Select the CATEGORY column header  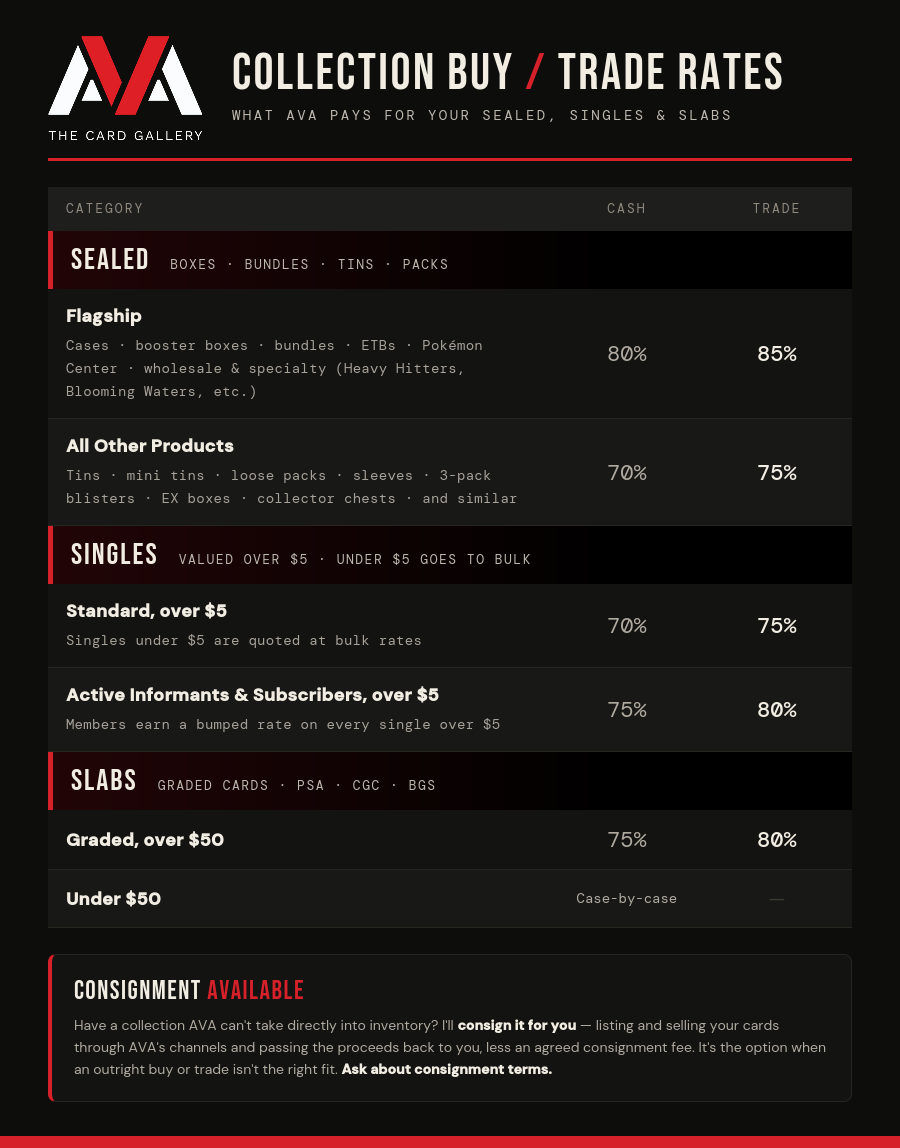click(105, 209)
